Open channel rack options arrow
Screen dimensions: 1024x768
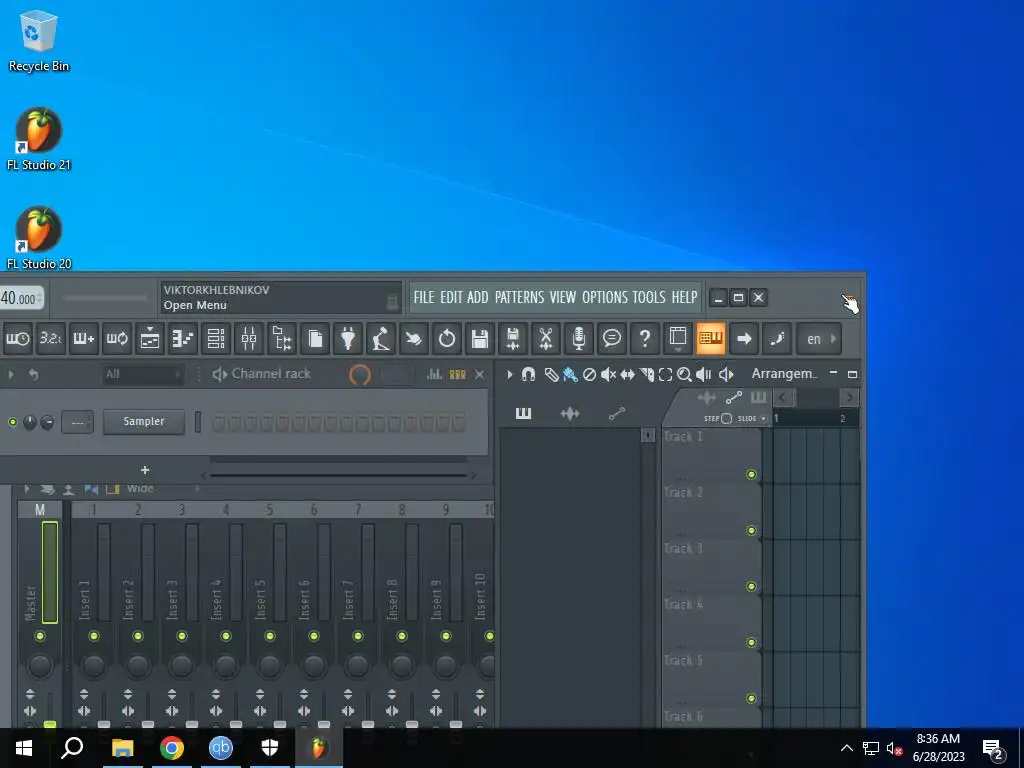11,374
